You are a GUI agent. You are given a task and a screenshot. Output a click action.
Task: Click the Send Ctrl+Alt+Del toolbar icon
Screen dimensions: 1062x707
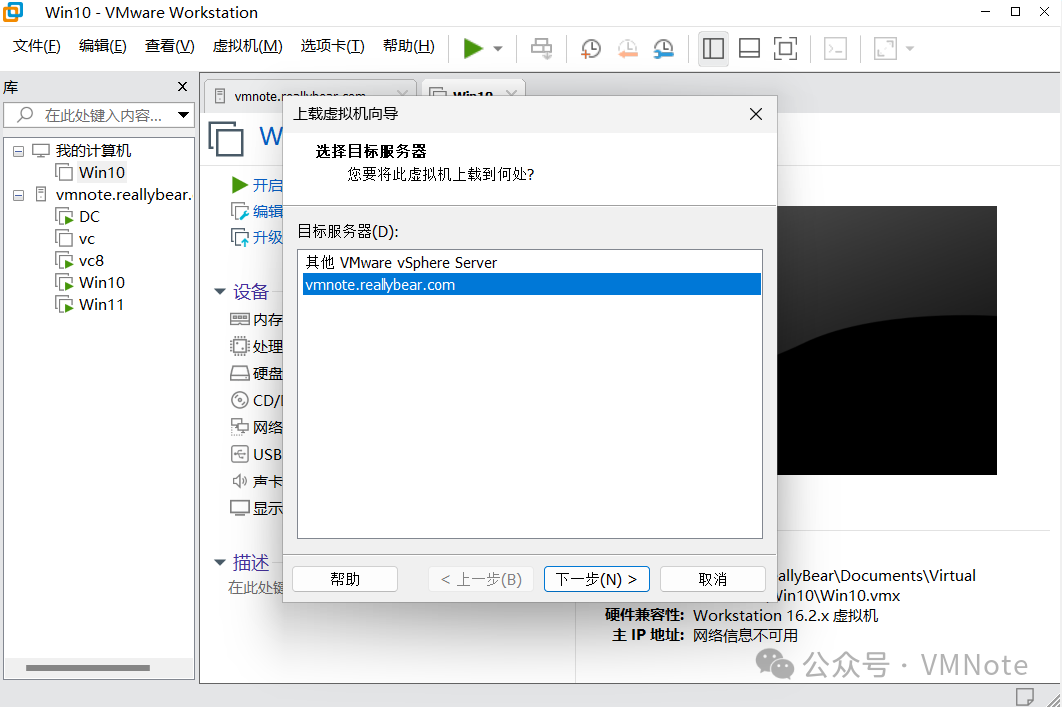point(541,49)
